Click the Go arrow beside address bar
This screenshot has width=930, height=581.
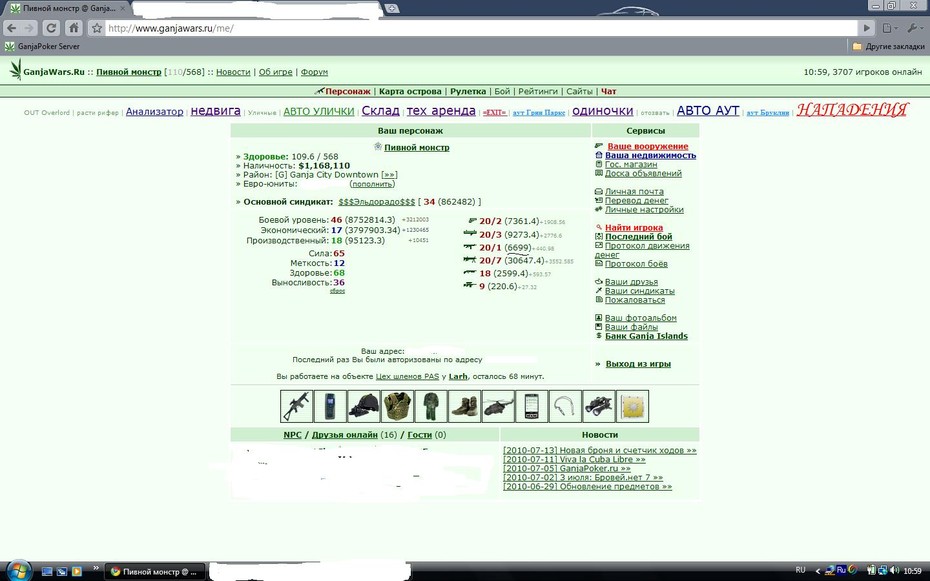(x=867, y=28)
